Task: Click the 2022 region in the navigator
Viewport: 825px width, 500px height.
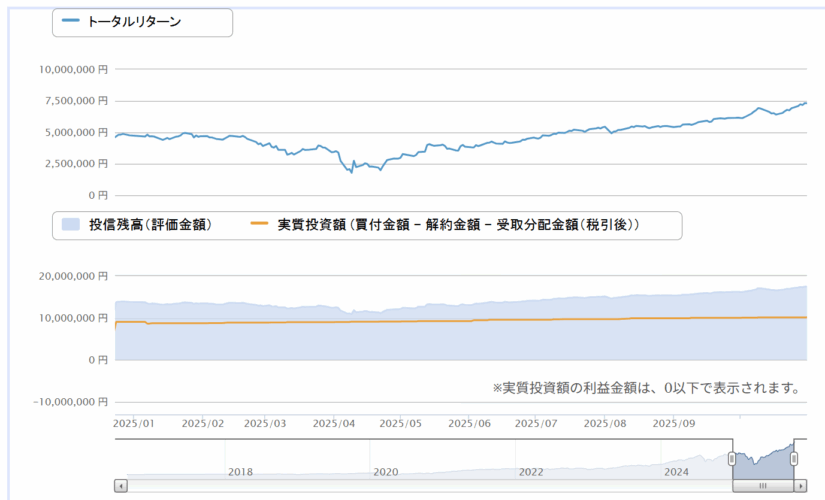Action: coord(530,465)
